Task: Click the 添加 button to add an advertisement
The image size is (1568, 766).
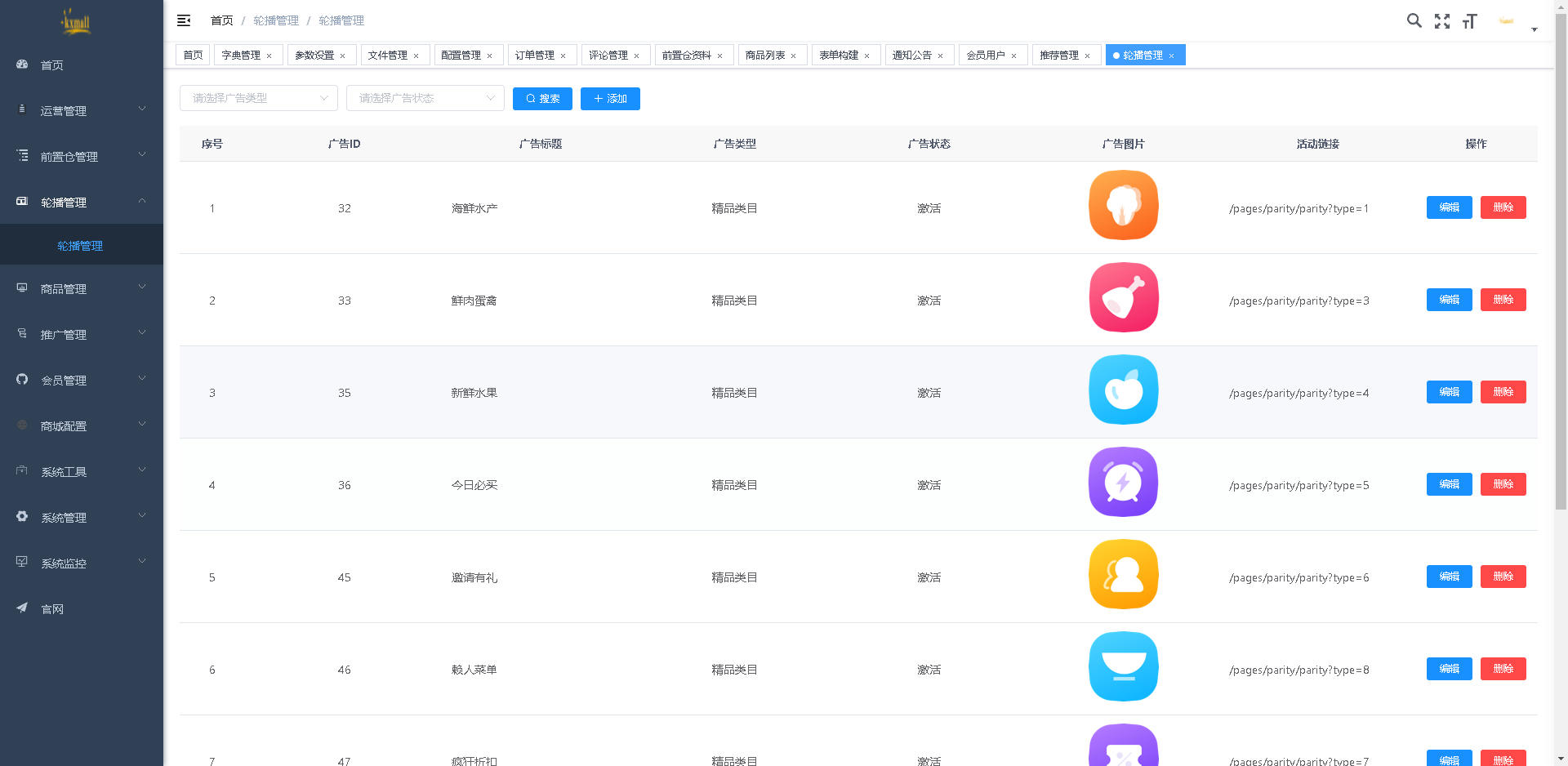Action: coord(610,99)
